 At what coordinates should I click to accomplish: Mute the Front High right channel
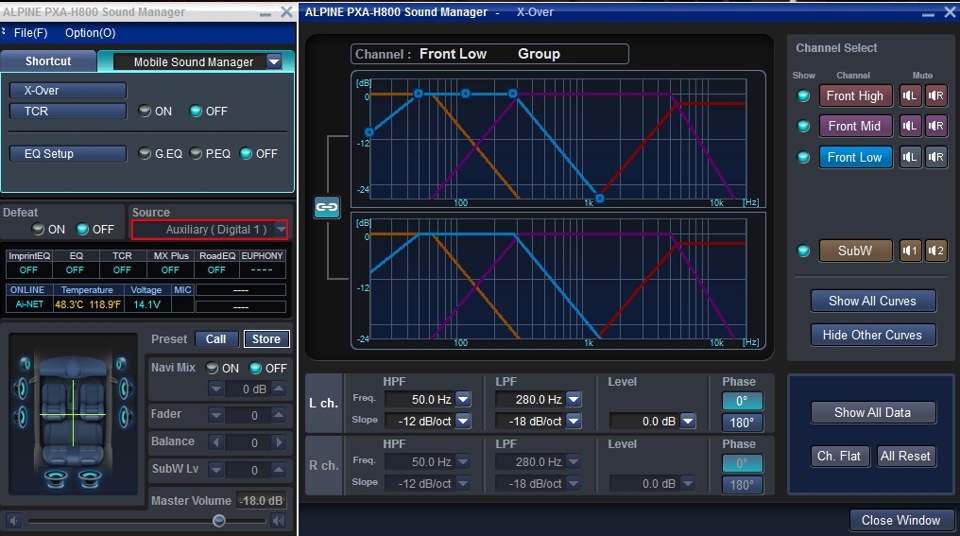coord(935,96)
